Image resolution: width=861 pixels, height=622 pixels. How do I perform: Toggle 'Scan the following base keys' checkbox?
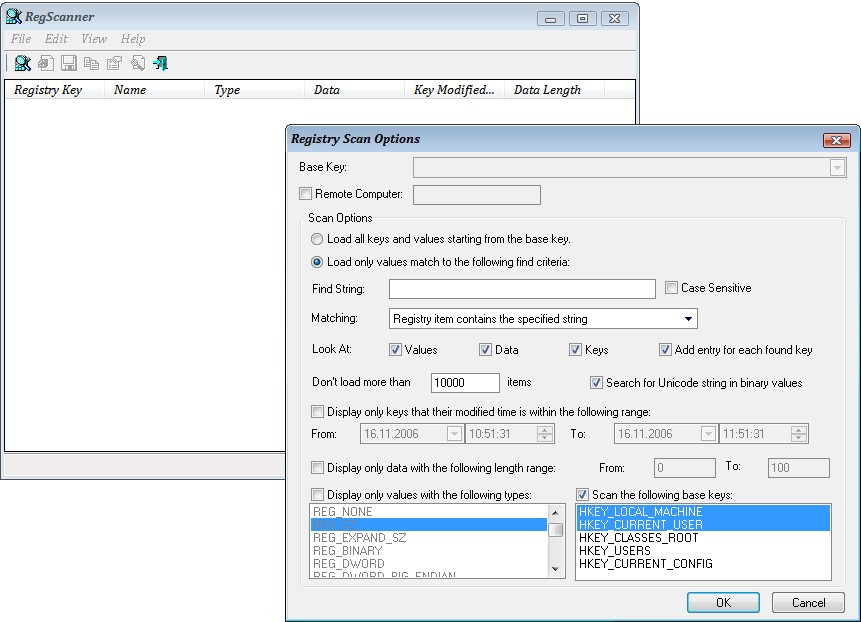583,495
